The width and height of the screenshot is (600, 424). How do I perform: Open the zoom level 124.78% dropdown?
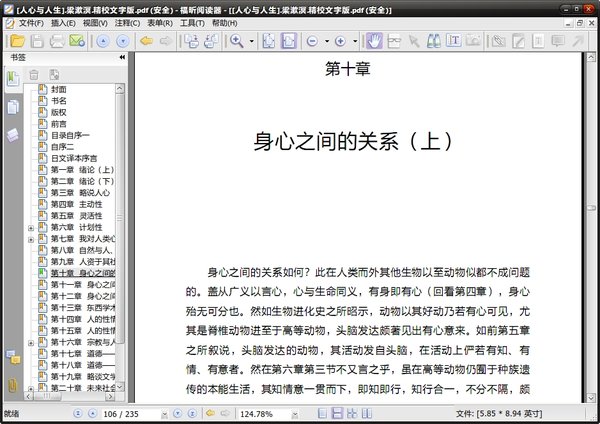(x=295, y=414)
